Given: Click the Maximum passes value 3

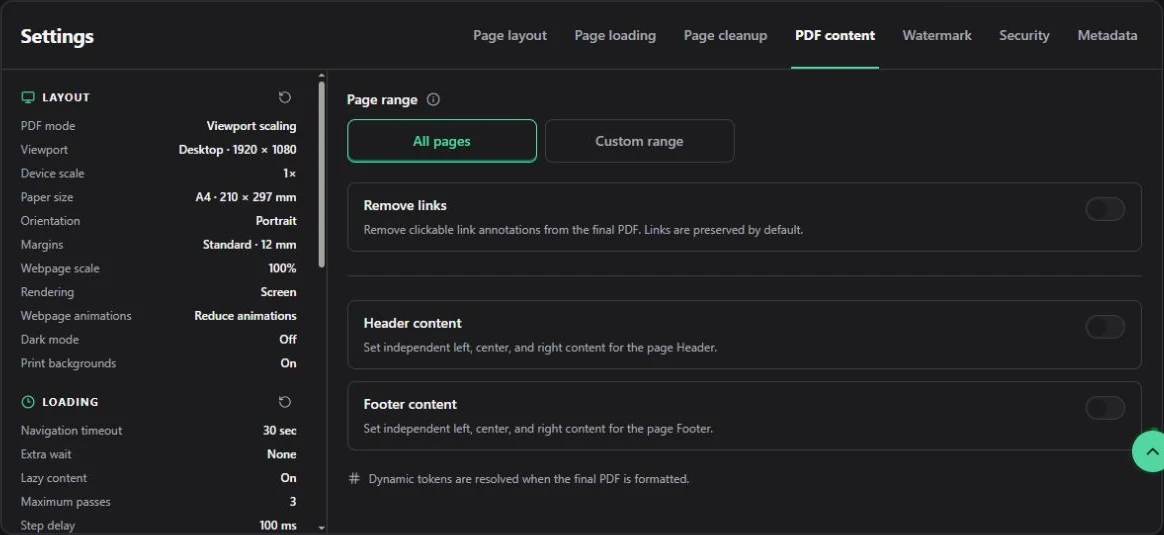Looking at the screenshot, I should pyautogui.click(x=293, y=502).
